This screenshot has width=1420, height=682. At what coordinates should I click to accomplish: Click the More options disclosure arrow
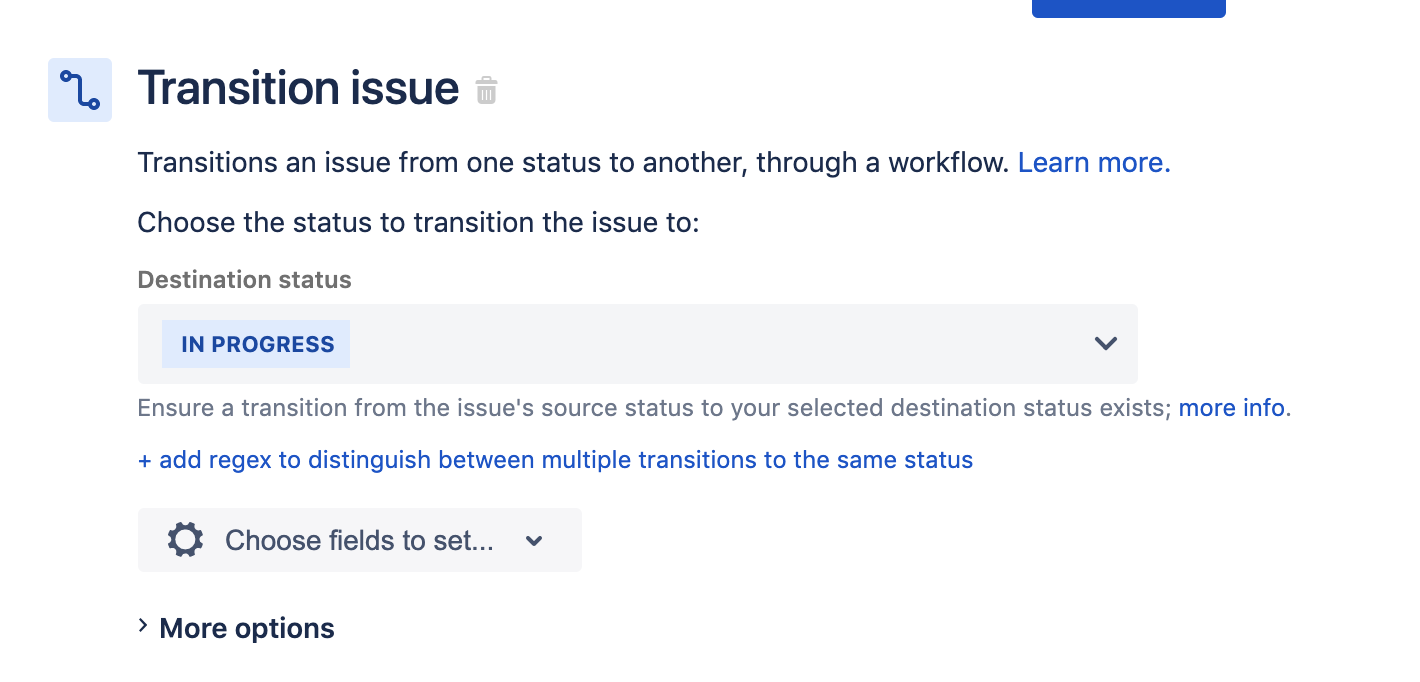coord(143,627)
